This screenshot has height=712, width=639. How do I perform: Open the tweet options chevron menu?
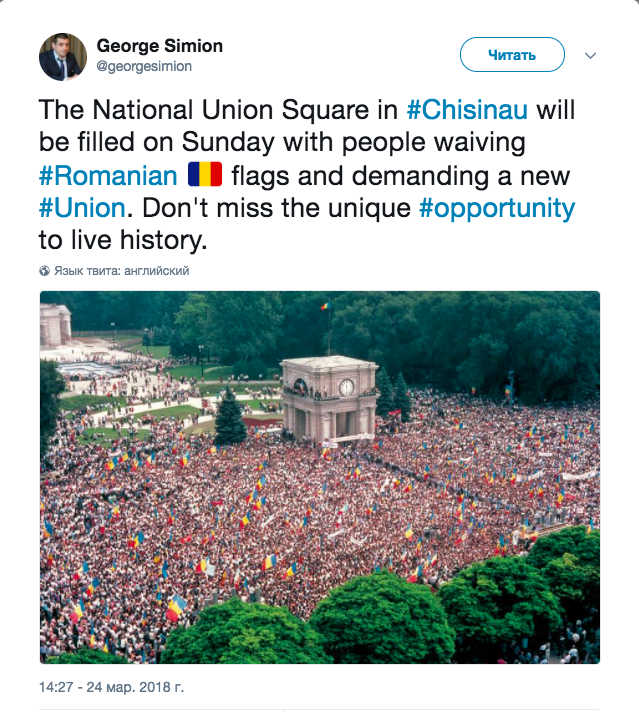[x=590, y=55]
